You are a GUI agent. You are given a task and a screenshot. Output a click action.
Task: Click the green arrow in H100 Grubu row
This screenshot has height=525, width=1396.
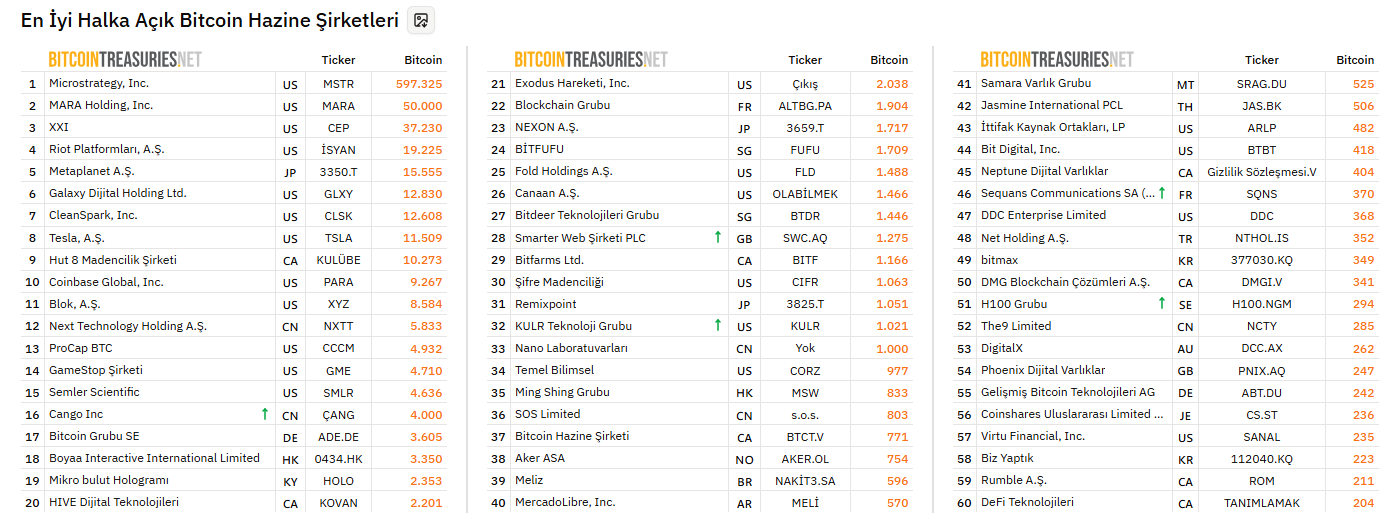(1162, 303)
